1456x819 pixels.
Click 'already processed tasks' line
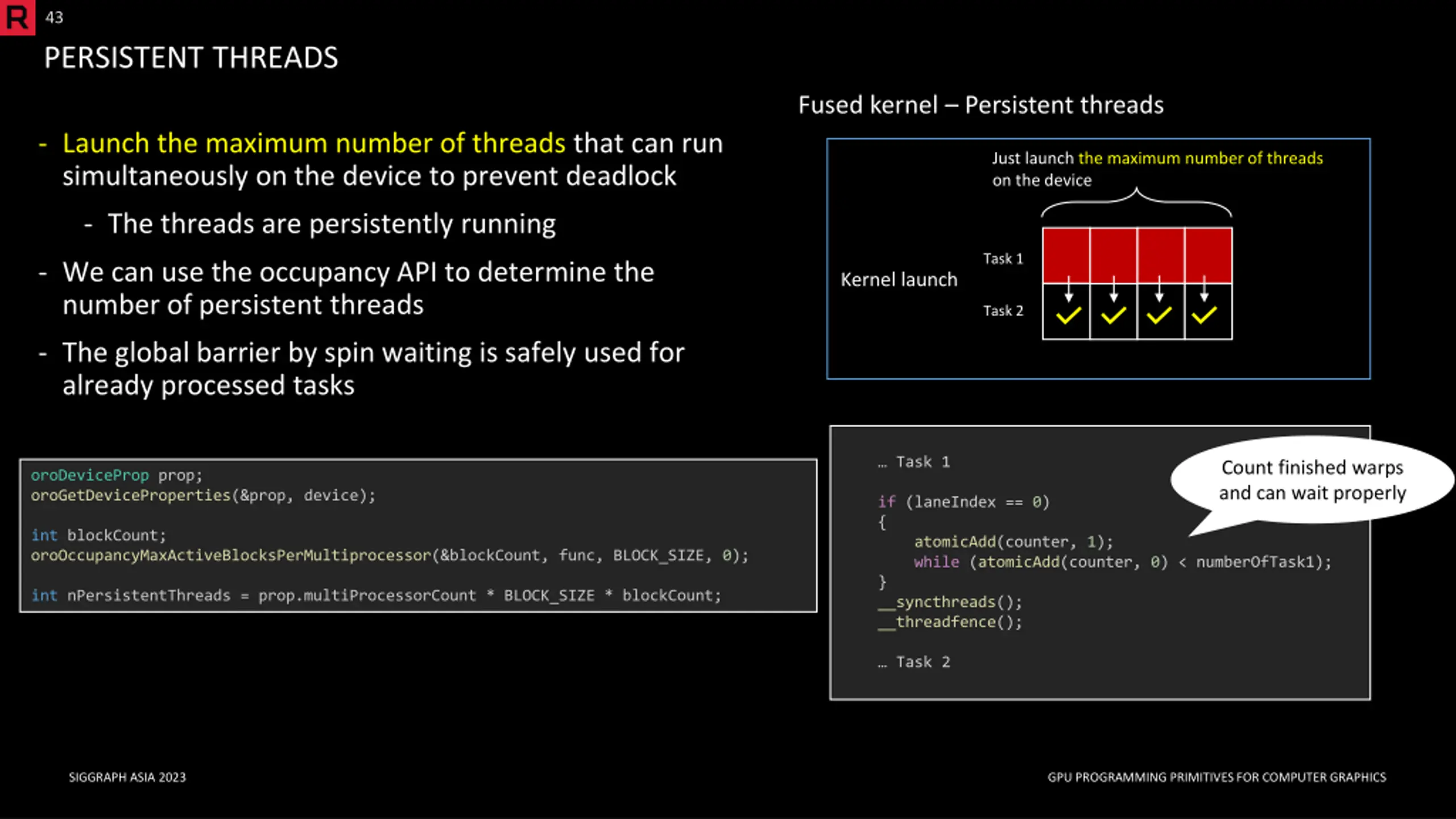[x=208, y=386]
